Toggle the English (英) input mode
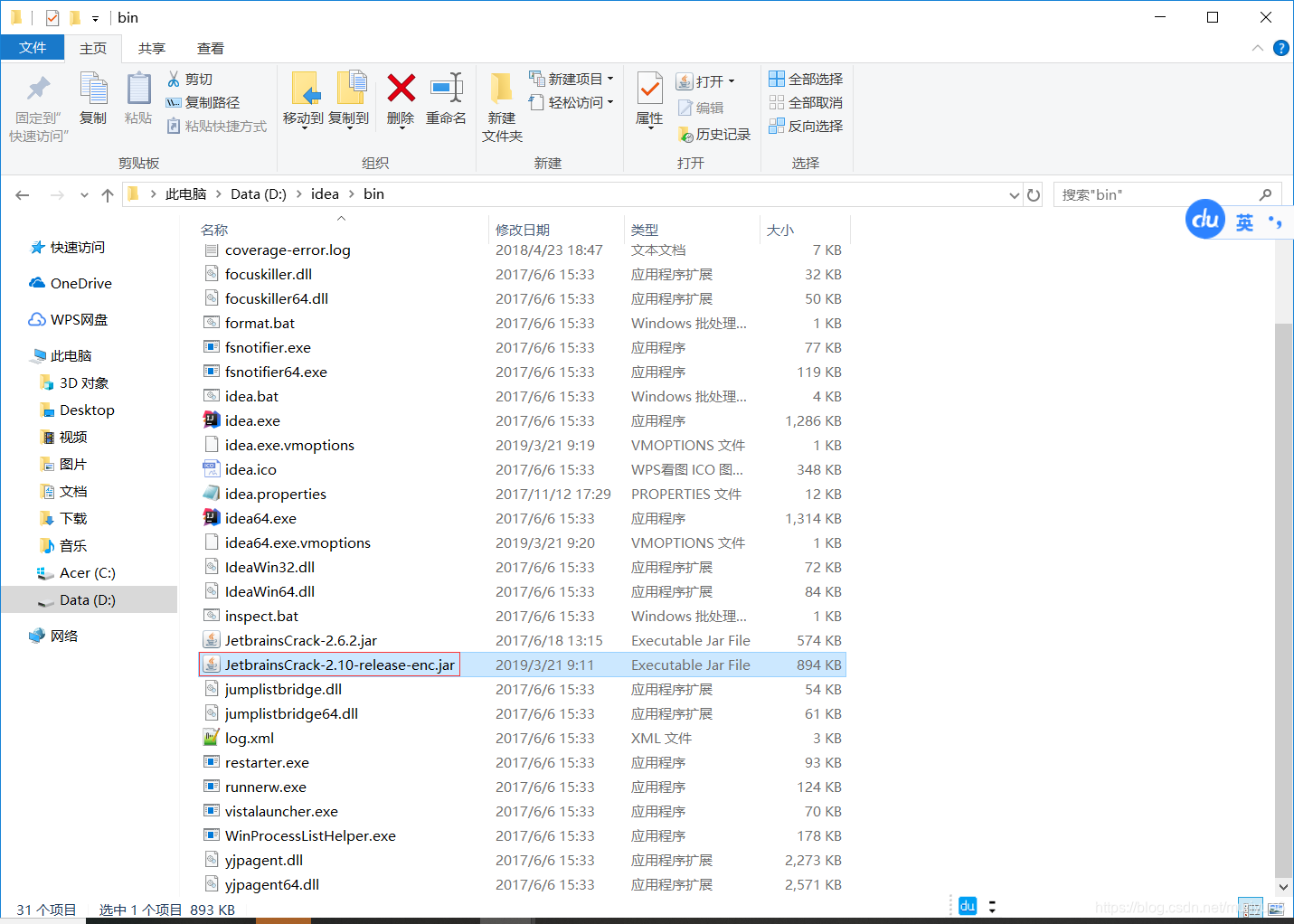 [x=1245, y=222]
